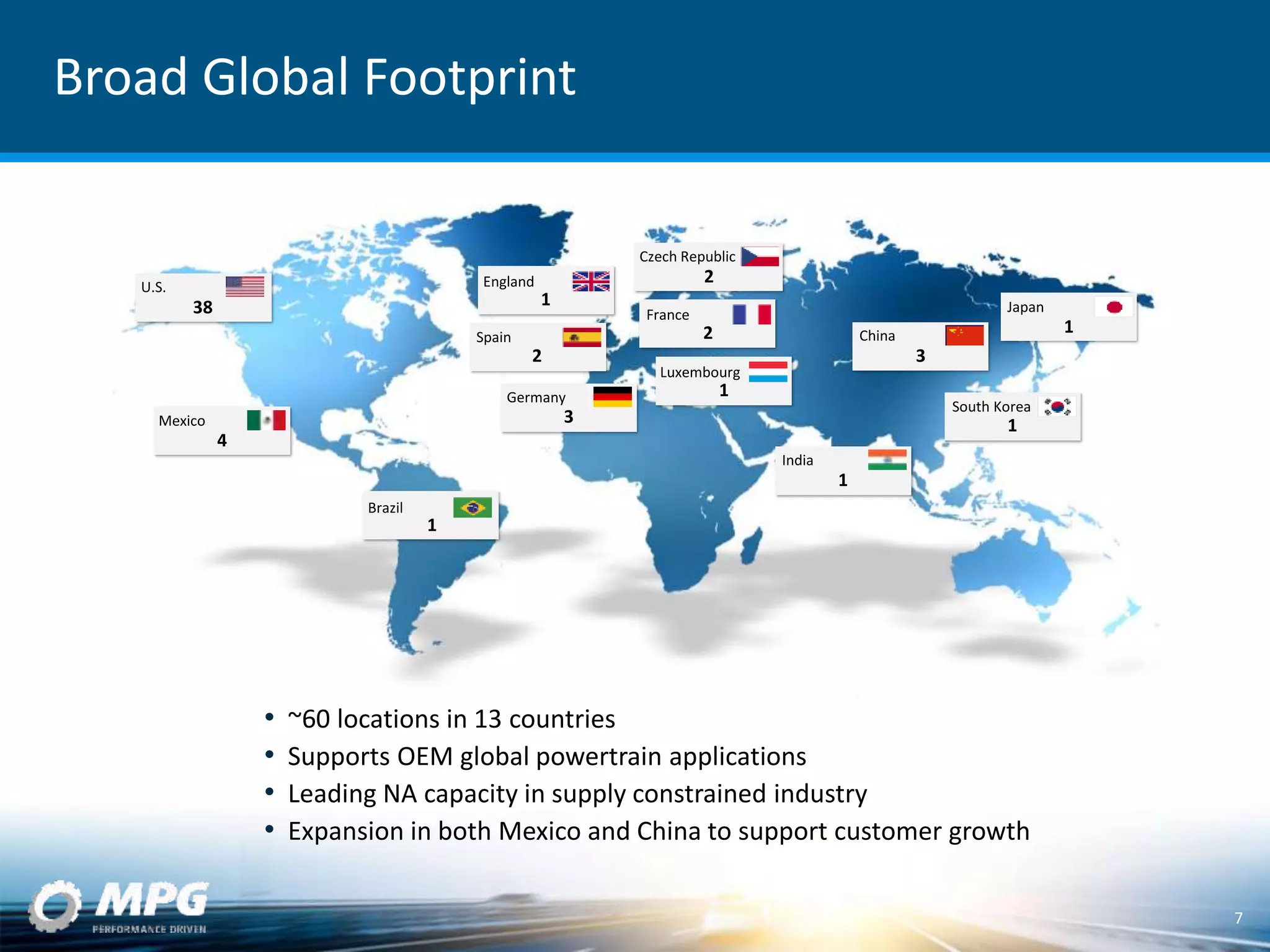Click the Mexico flag icon

(x=267, y=420)
